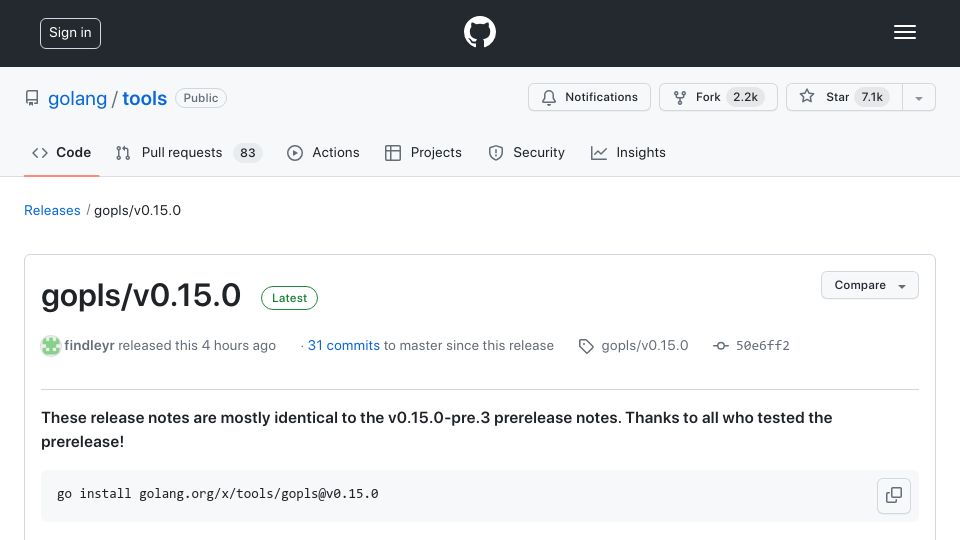960x540 pixels.
Task: Click the Fork button label
Action: (x=708, y=97)
